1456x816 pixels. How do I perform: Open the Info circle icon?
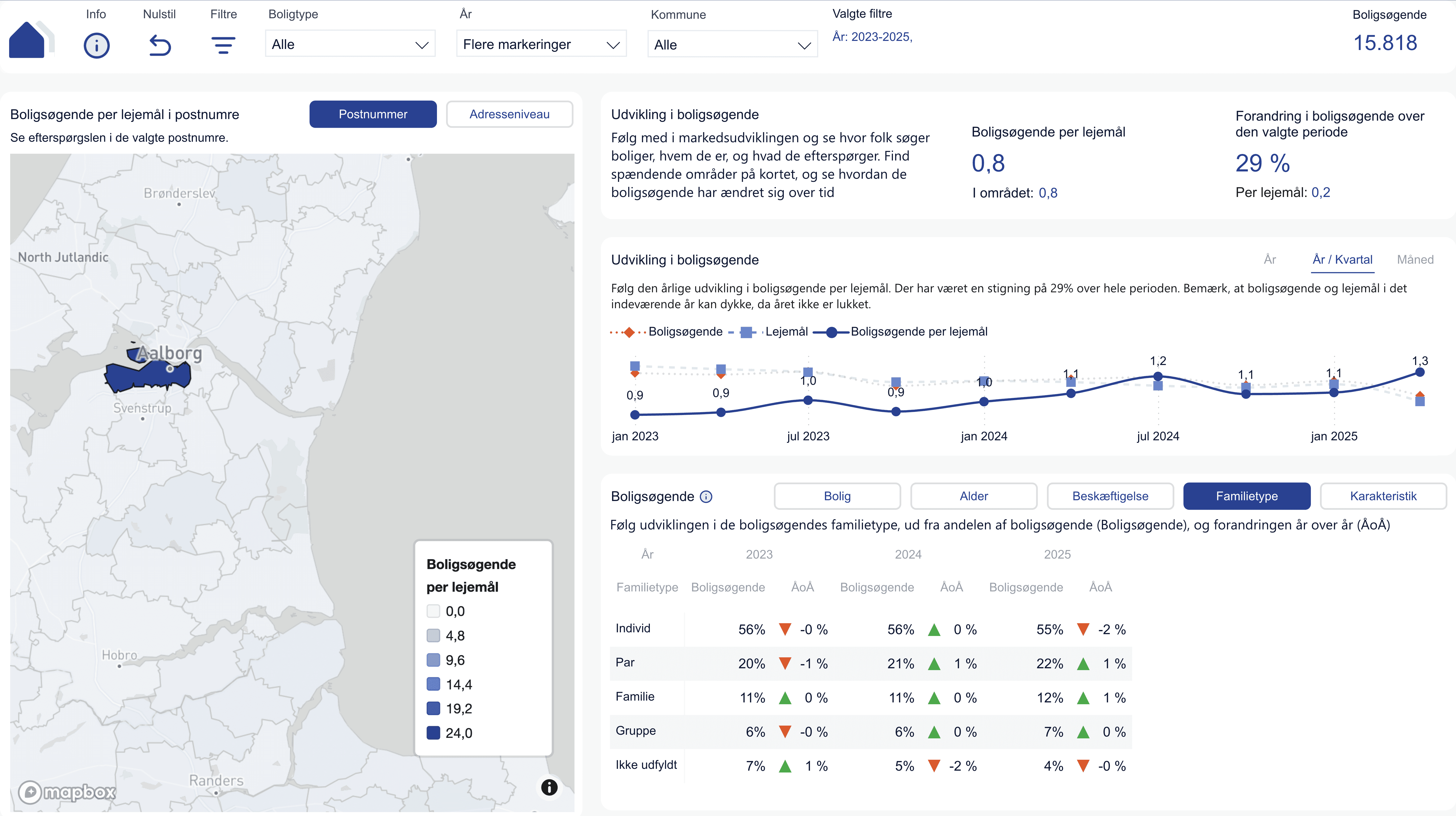97,45
